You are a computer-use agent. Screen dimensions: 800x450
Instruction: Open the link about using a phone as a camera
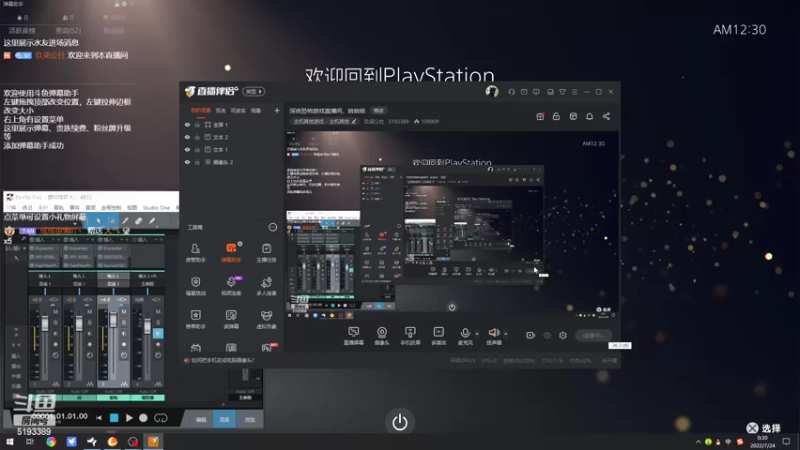coord(222,360)
